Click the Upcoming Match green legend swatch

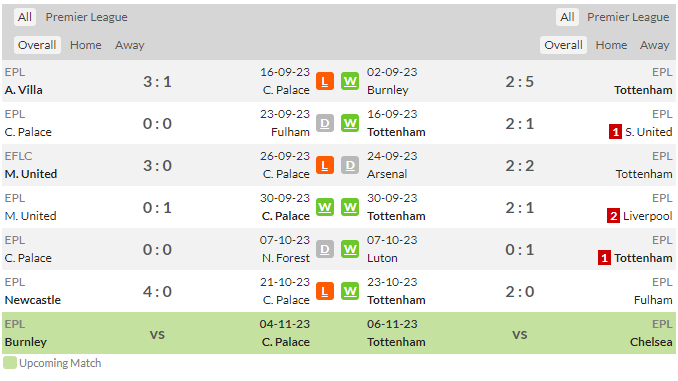pyautogui.click(x=10, y=362)
